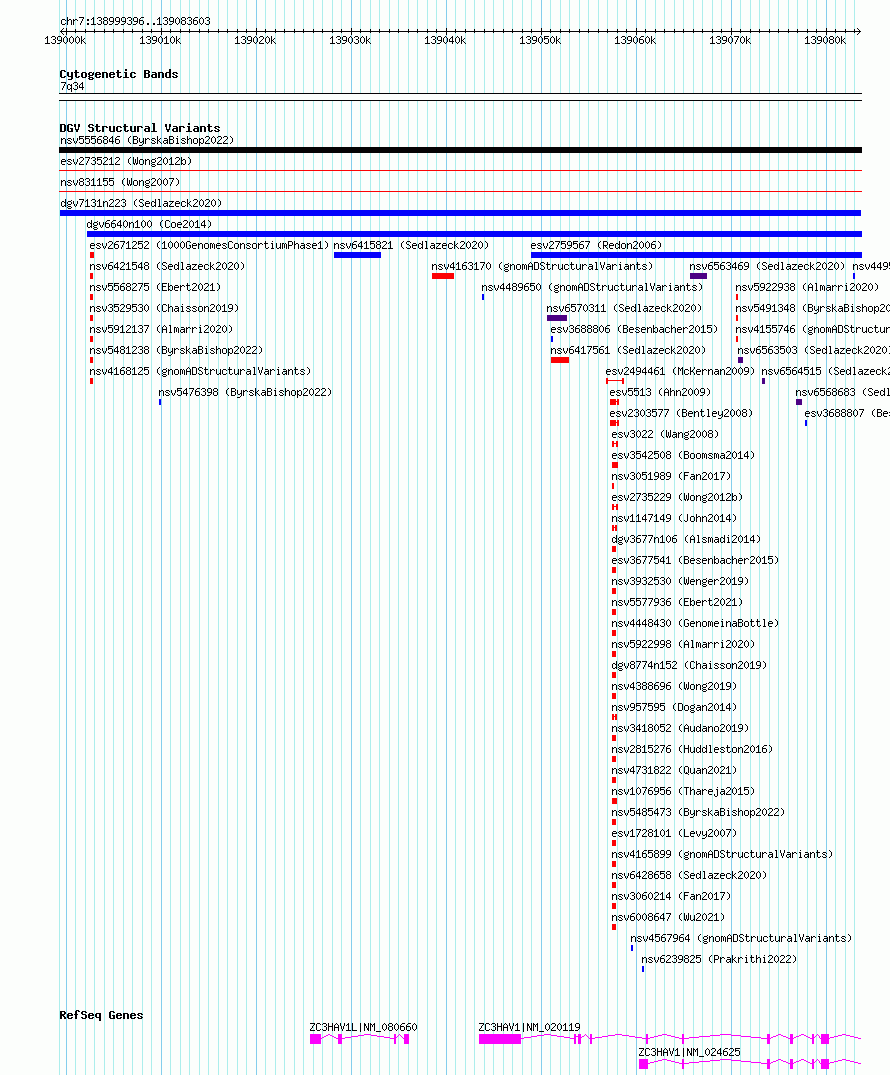Click esv2735229 (Wong2012b) label
The image size is (890, 1075).
677,498
